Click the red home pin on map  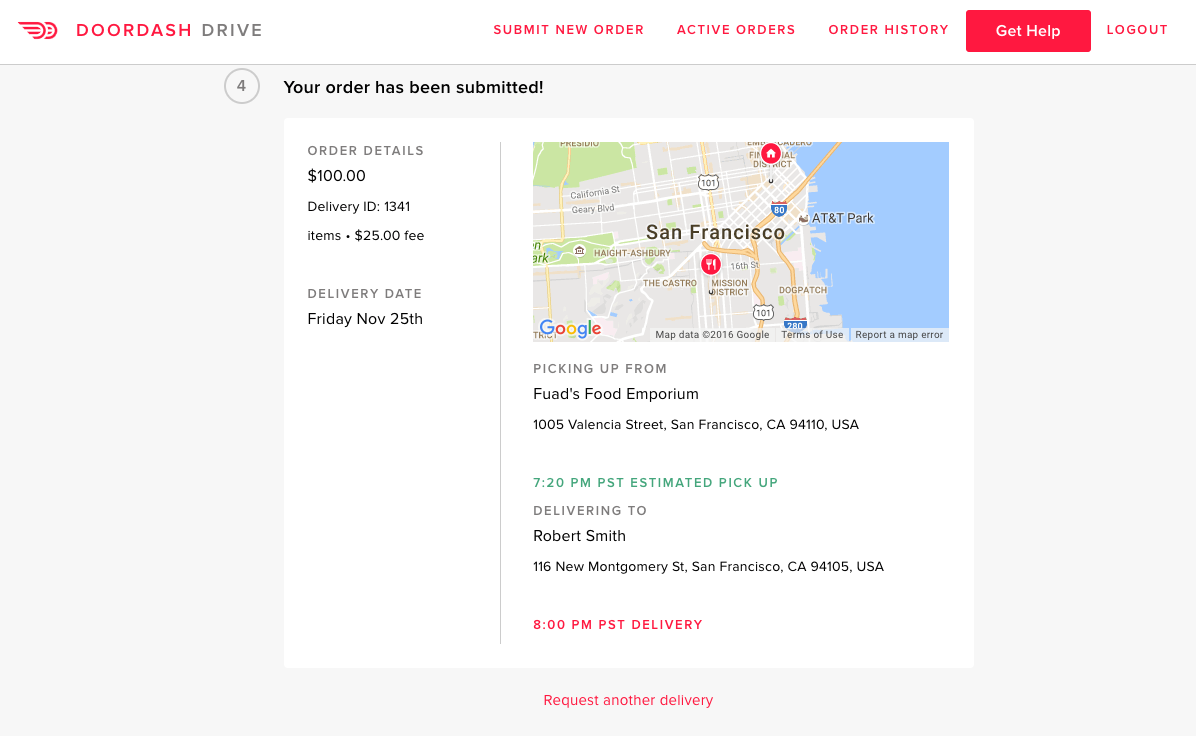(x=770, y=154)
